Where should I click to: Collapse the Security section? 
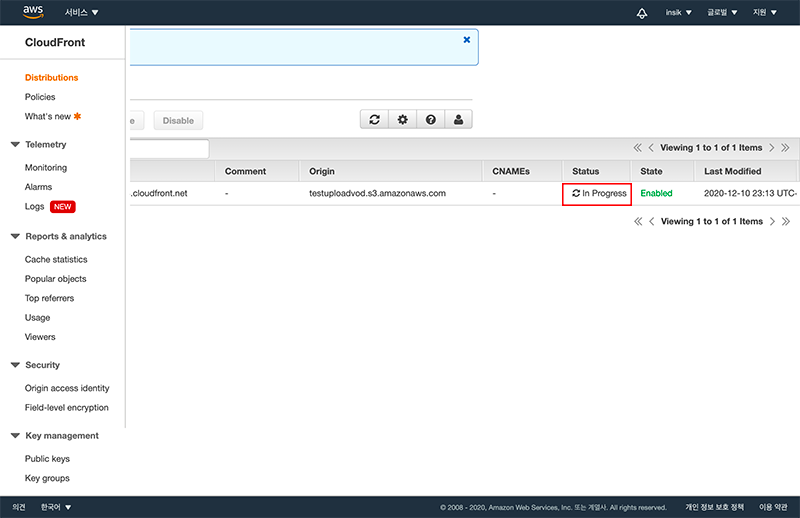[15, 365]
